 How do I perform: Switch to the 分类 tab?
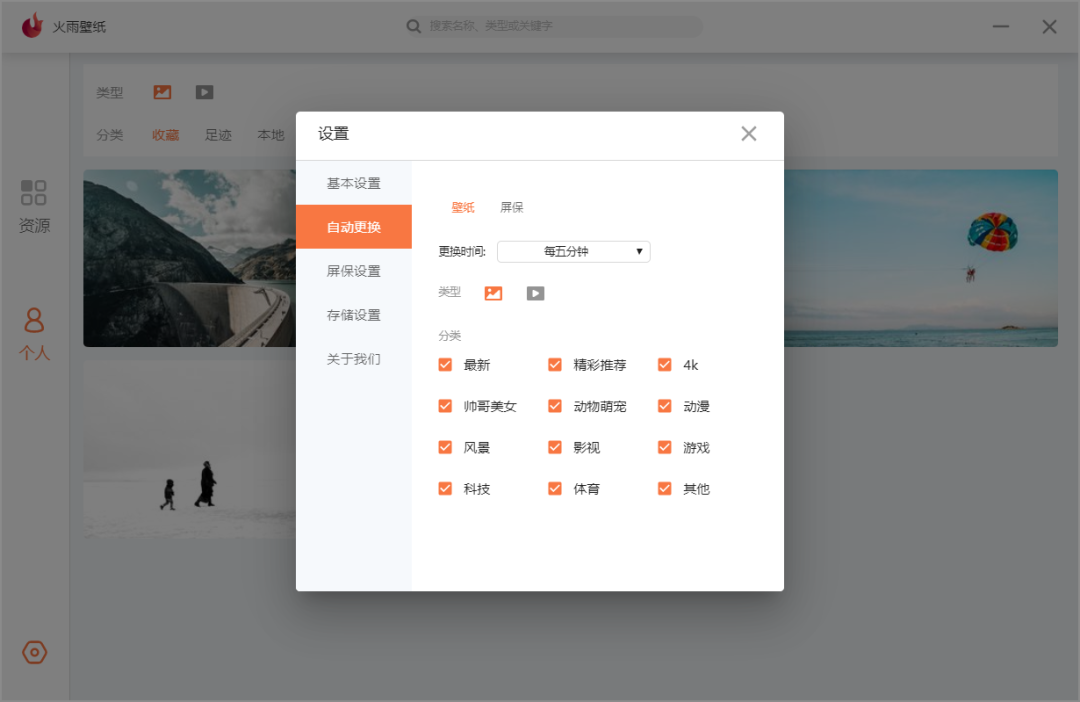click(x=110, y=135)
